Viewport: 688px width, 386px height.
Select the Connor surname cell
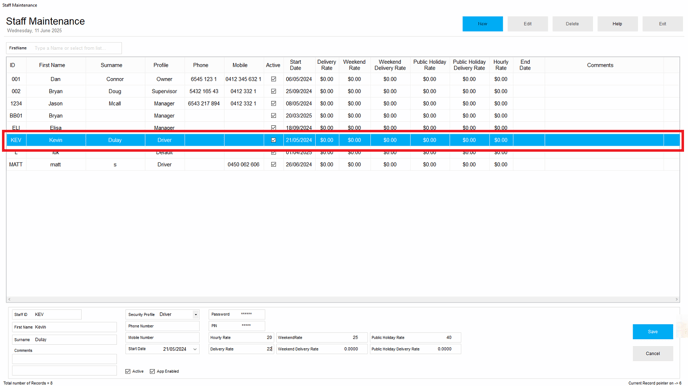(115, 79)
